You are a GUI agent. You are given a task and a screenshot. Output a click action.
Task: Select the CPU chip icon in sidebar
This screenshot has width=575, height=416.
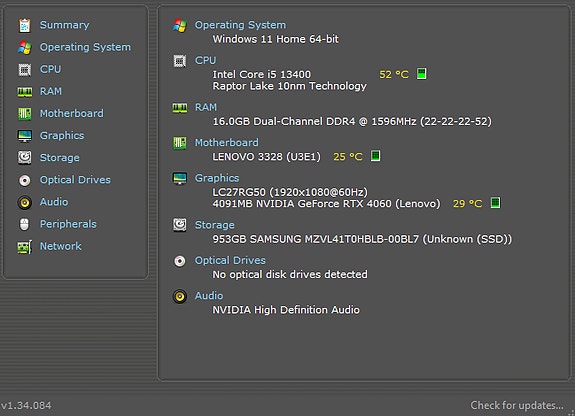(x=25, y=69)
